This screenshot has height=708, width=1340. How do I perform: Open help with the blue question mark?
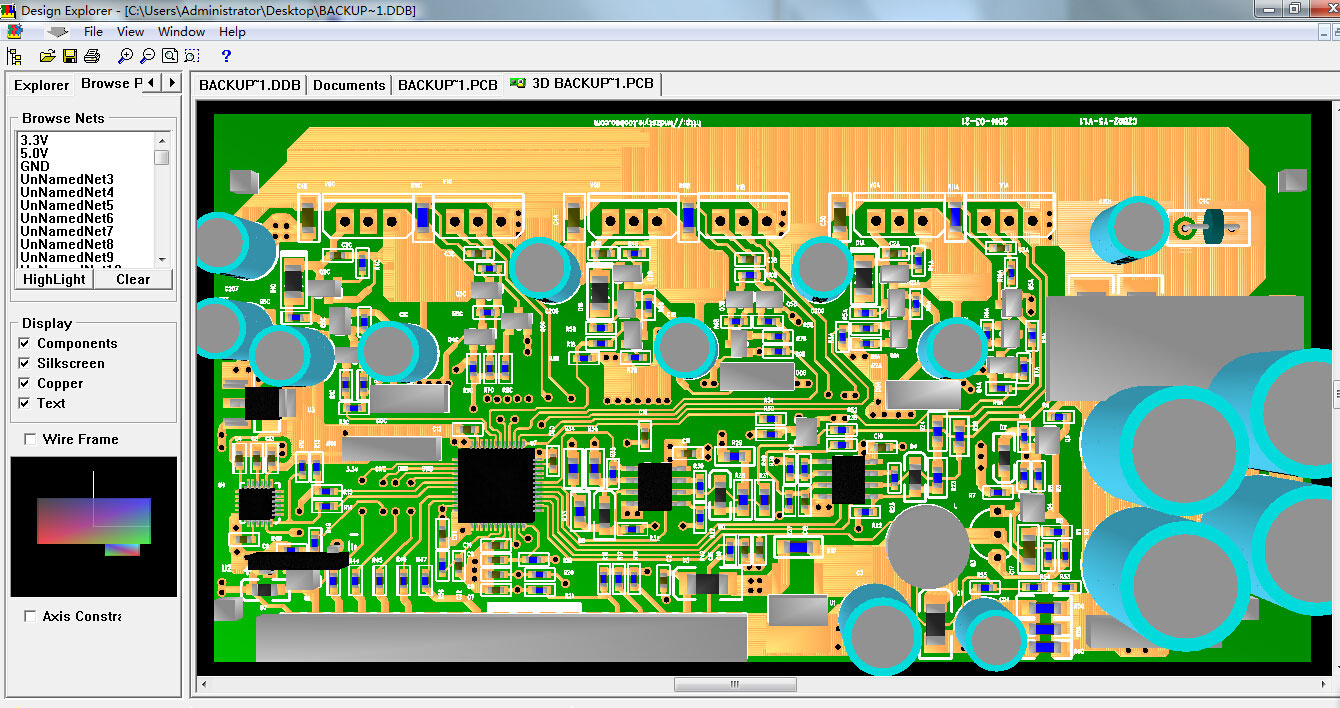[x=226, y=56]
